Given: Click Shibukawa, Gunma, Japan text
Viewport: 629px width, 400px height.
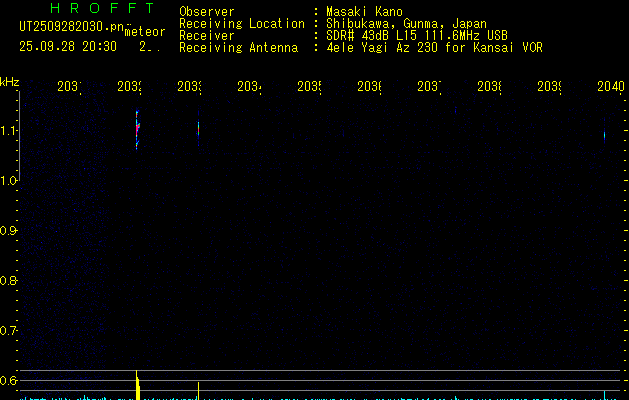Looking at the screenshot, I should [x=406, y=24].
